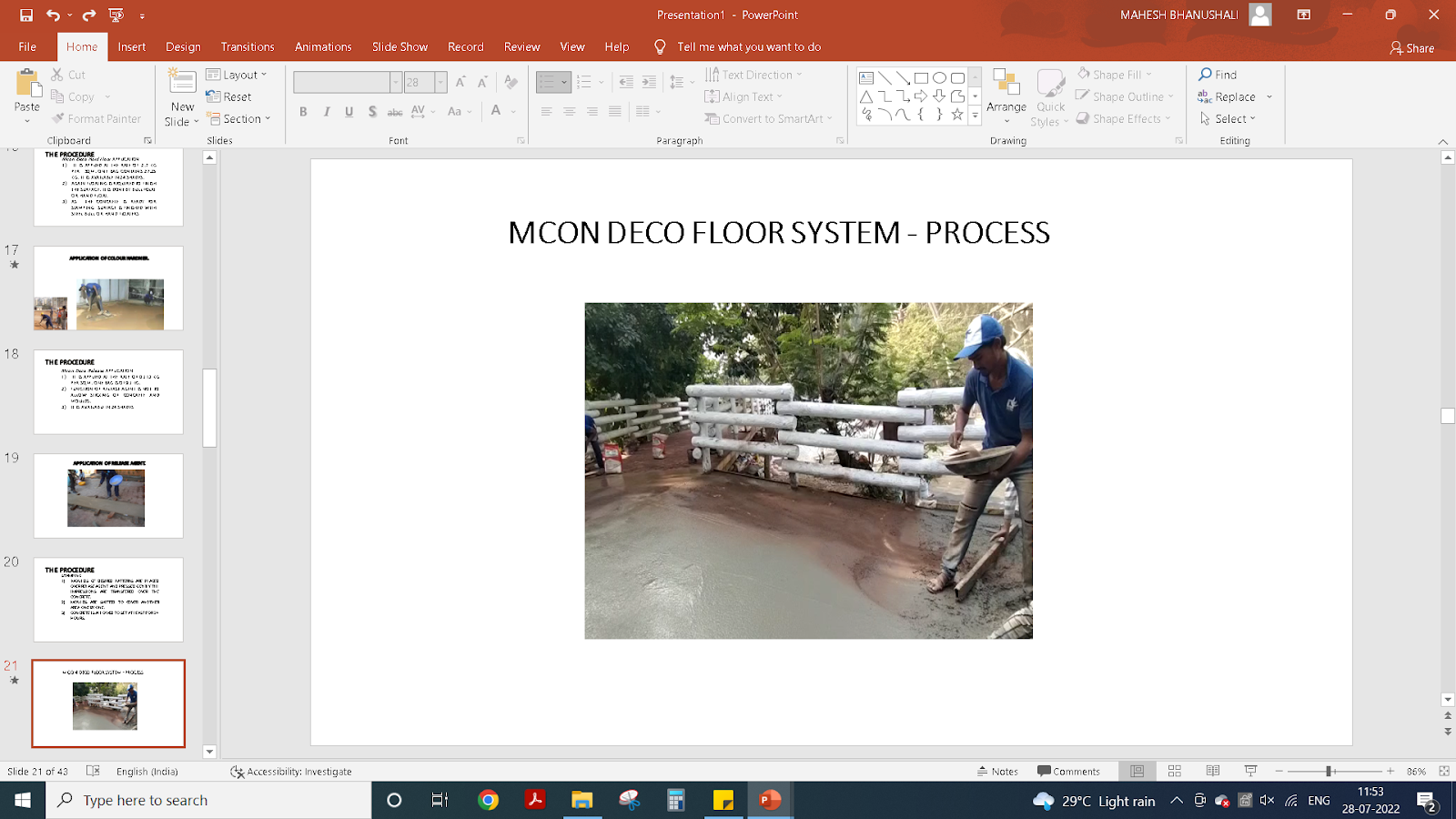Open the Transitions tab

click(x=248, y=46)
